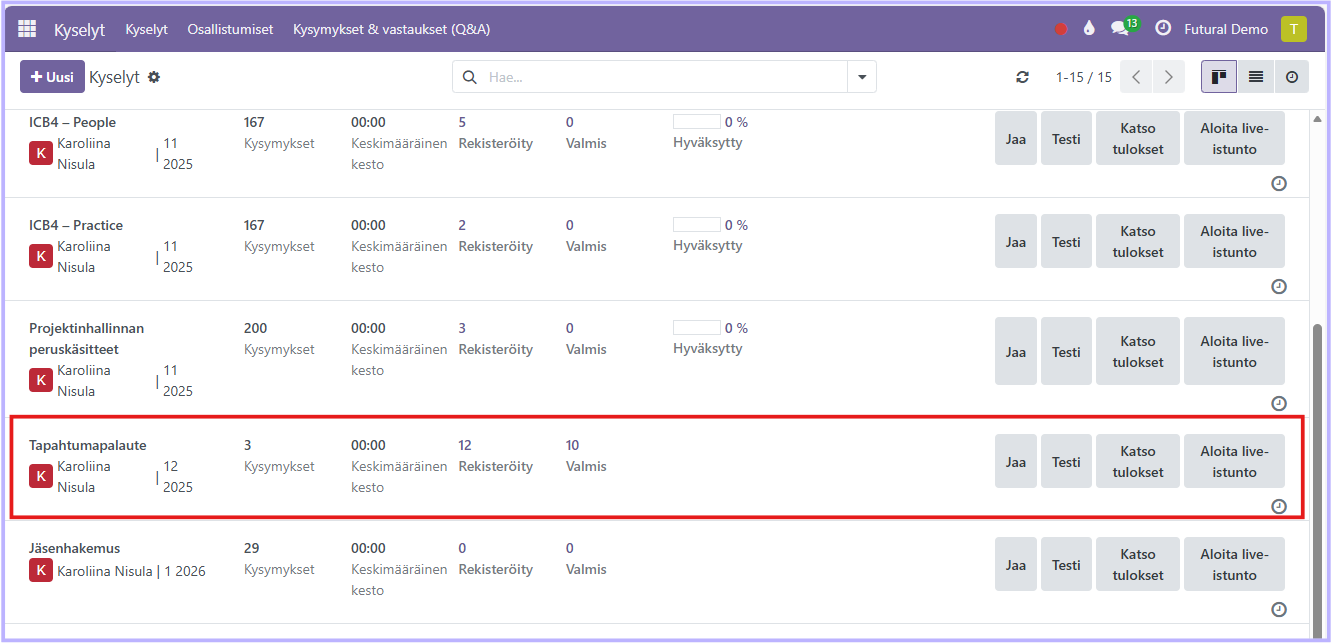This screenshot has width=1331, height=643.
Task: Click the ICB4 – People progress bar
Action: (x=697, y=122)
